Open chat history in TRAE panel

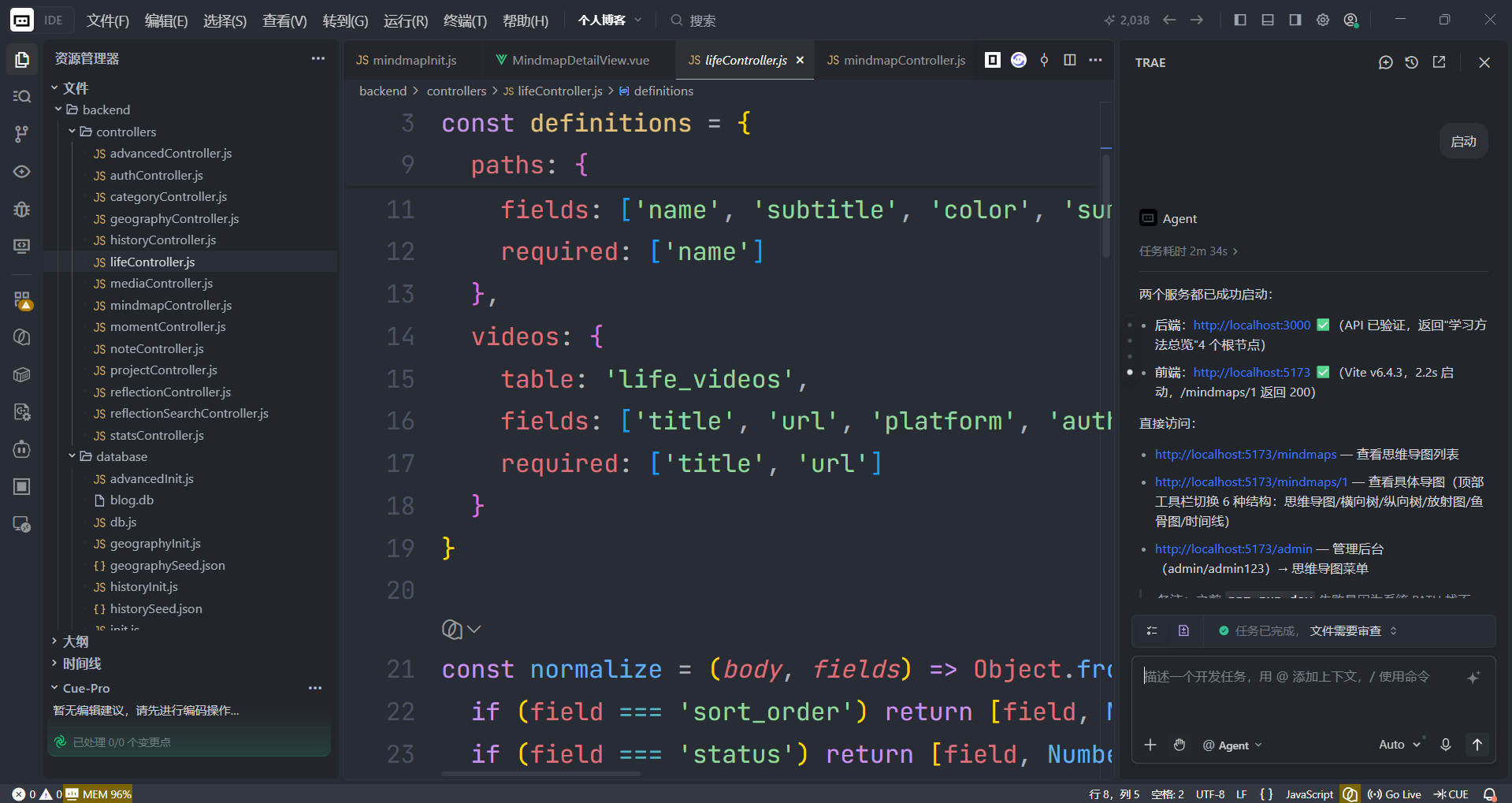pos(1412,62)
